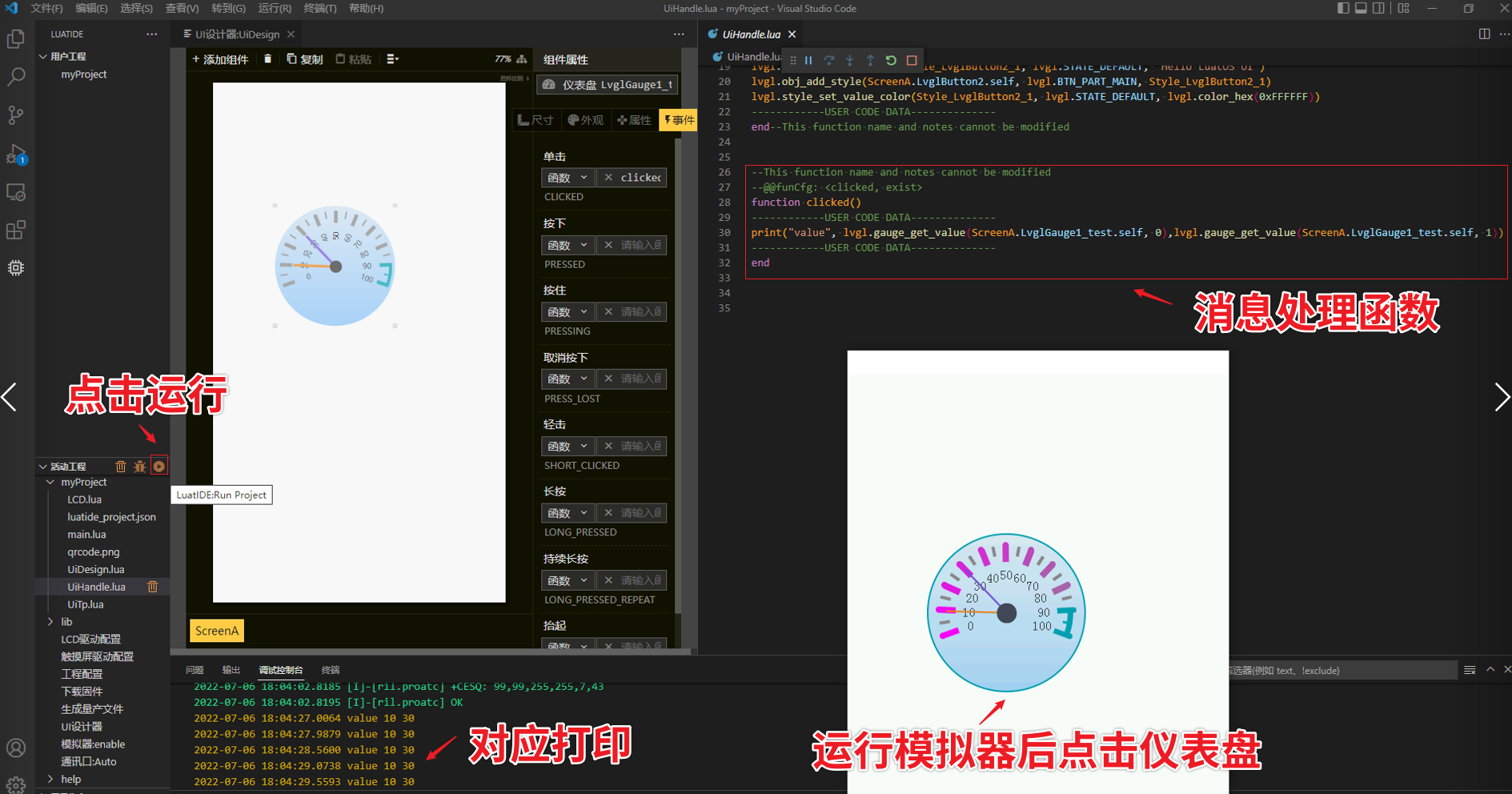The width and height of the screenshot is (1512, 794).
Task: Open the LuatIDE chip icon in activity bar
Action: pyautogui.click(x=16, y=268)
